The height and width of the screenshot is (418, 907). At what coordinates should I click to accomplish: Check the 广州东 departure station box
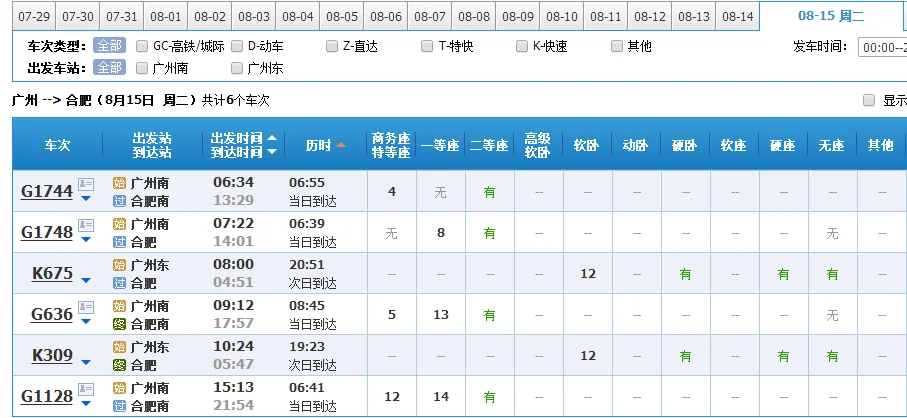(237, 68)
